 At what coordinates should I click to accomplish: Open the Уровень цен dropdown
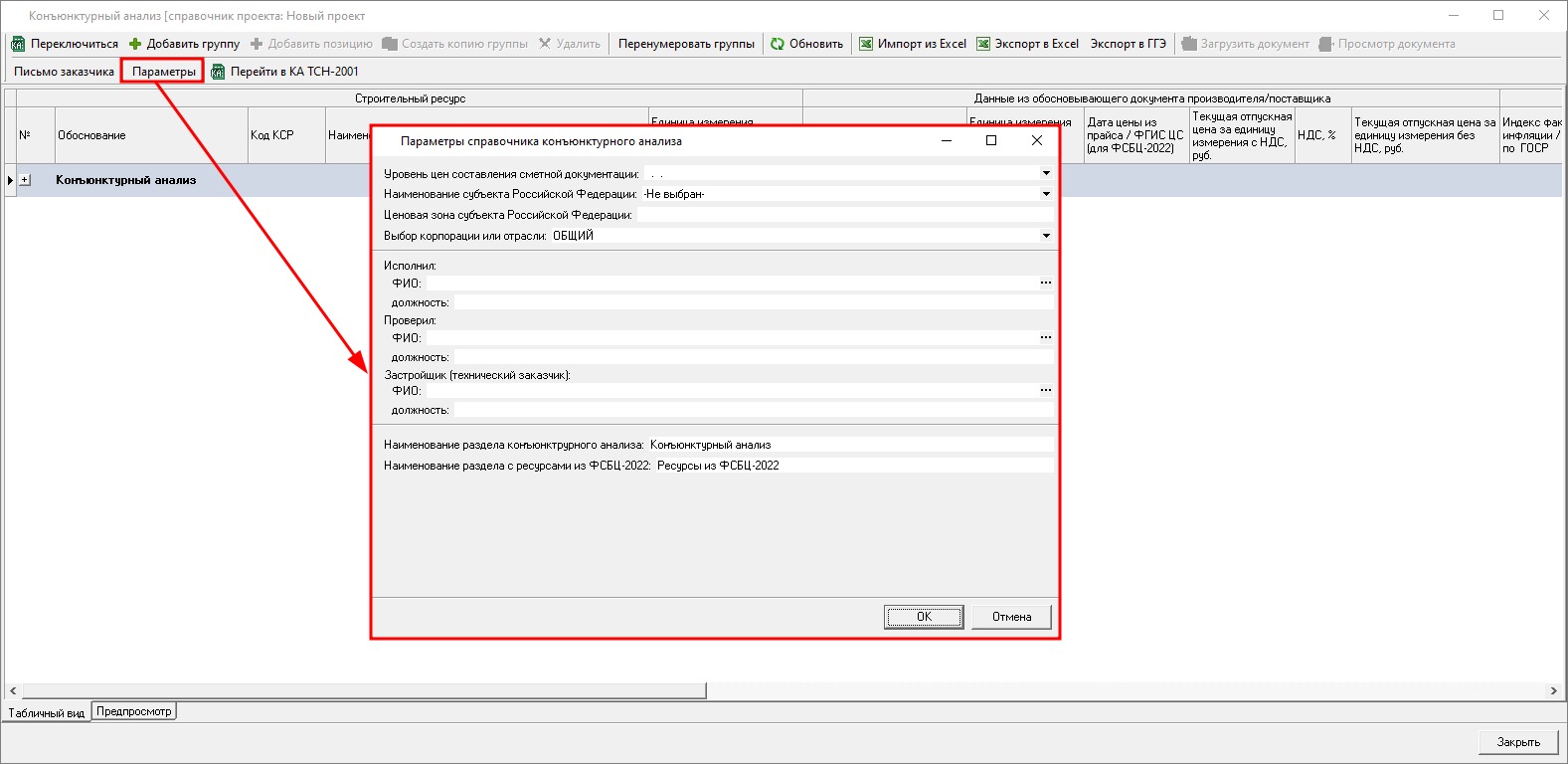(1046, 174)
